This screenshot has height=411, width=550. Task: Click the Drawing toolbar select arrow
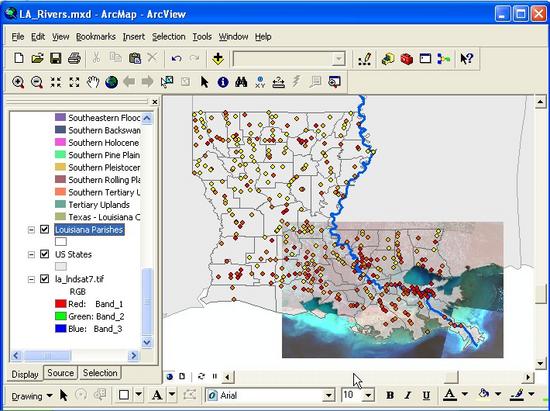point(63,395)
